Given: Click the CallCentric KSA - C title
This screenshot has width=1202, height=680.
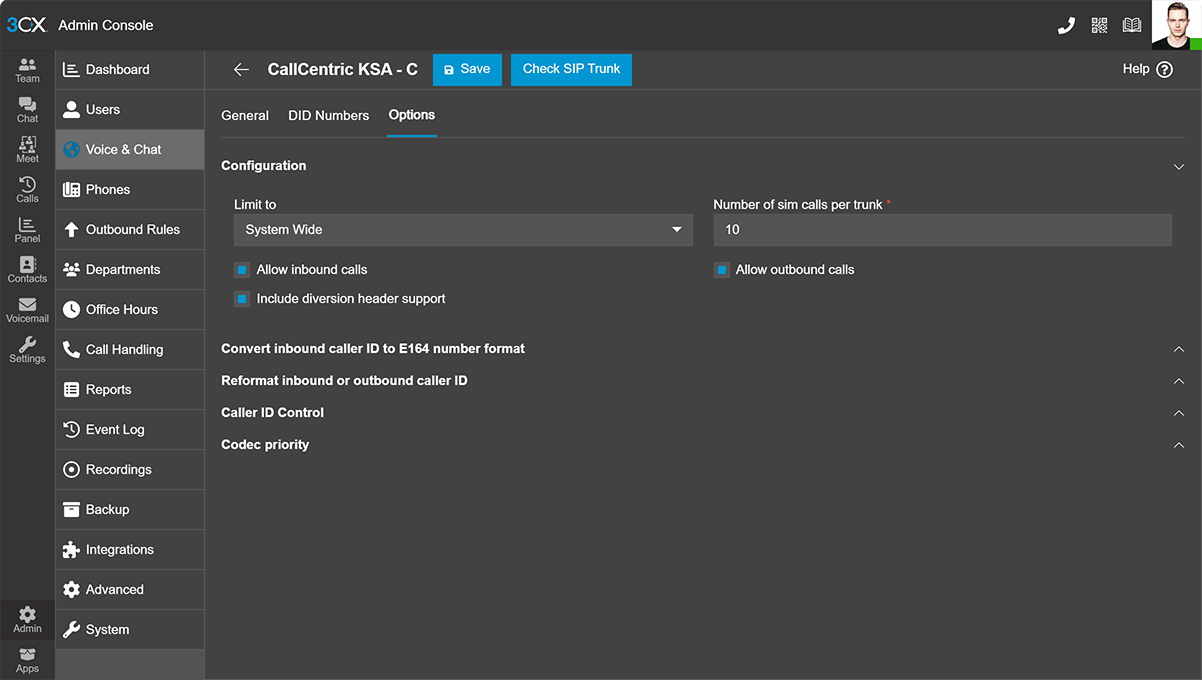Looking at the screenshot, I should [x=343, y=70].
